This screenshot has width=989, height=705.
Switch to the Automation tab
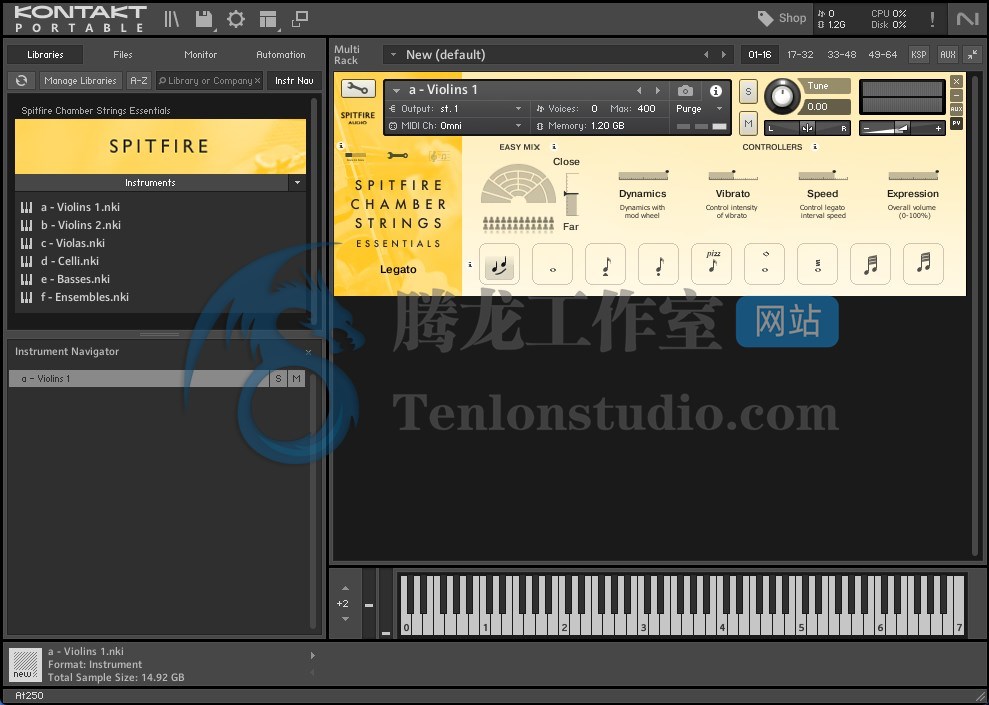point(281,54)
